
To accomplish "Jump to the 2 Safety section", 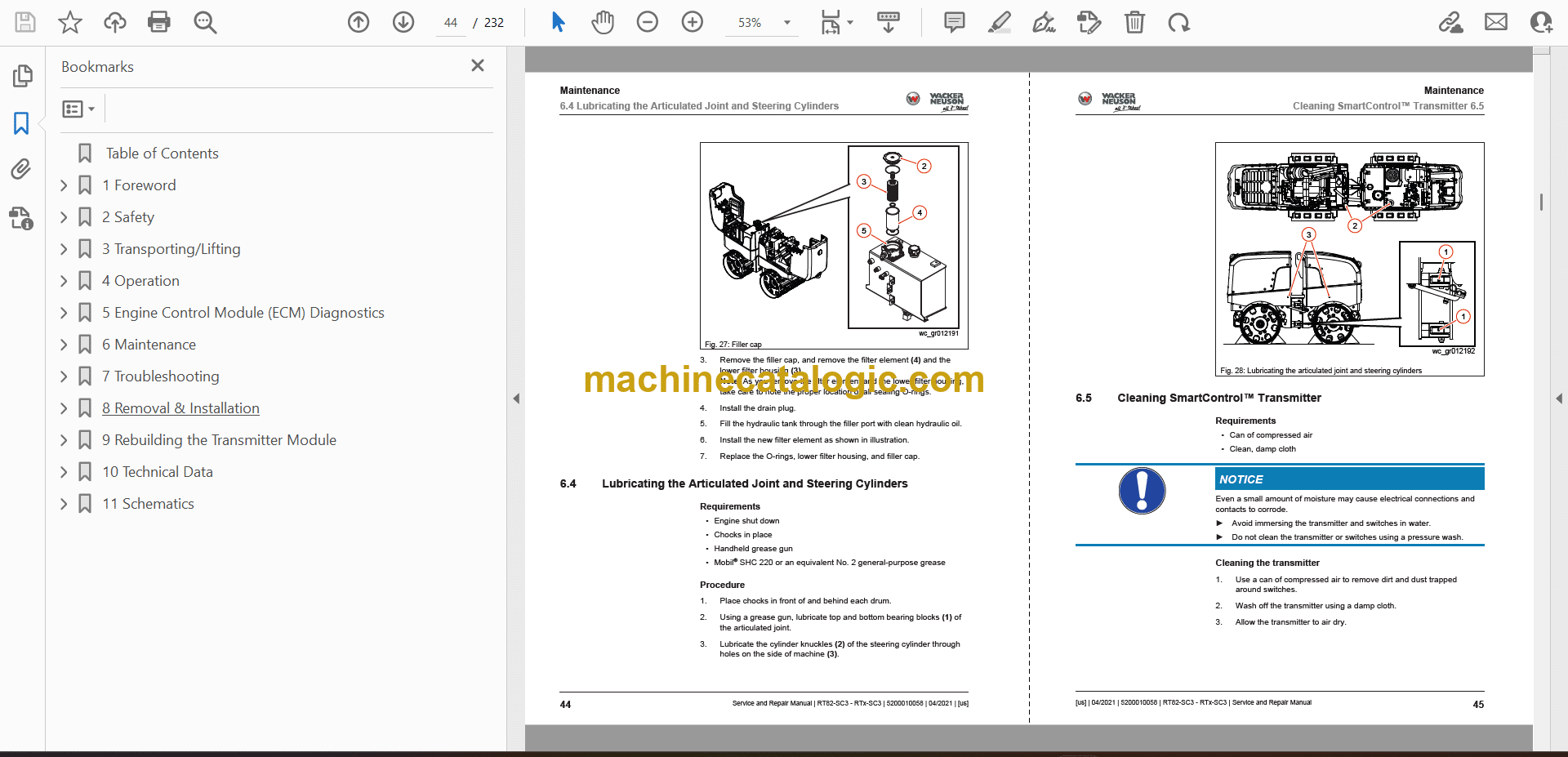I will [128, 217].
